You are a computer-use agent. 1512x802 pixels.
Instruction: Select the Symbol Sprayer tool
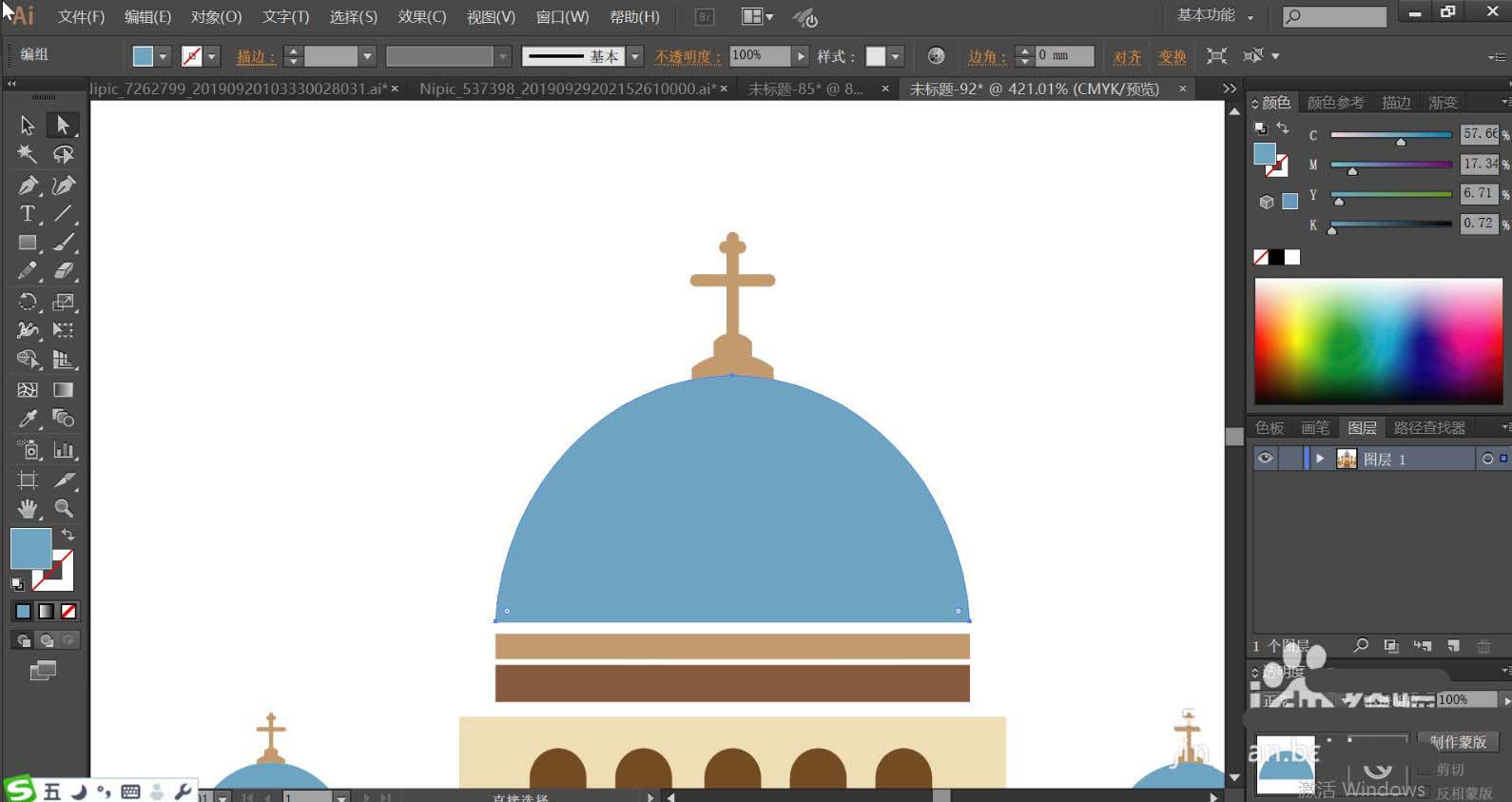point(28,450)
